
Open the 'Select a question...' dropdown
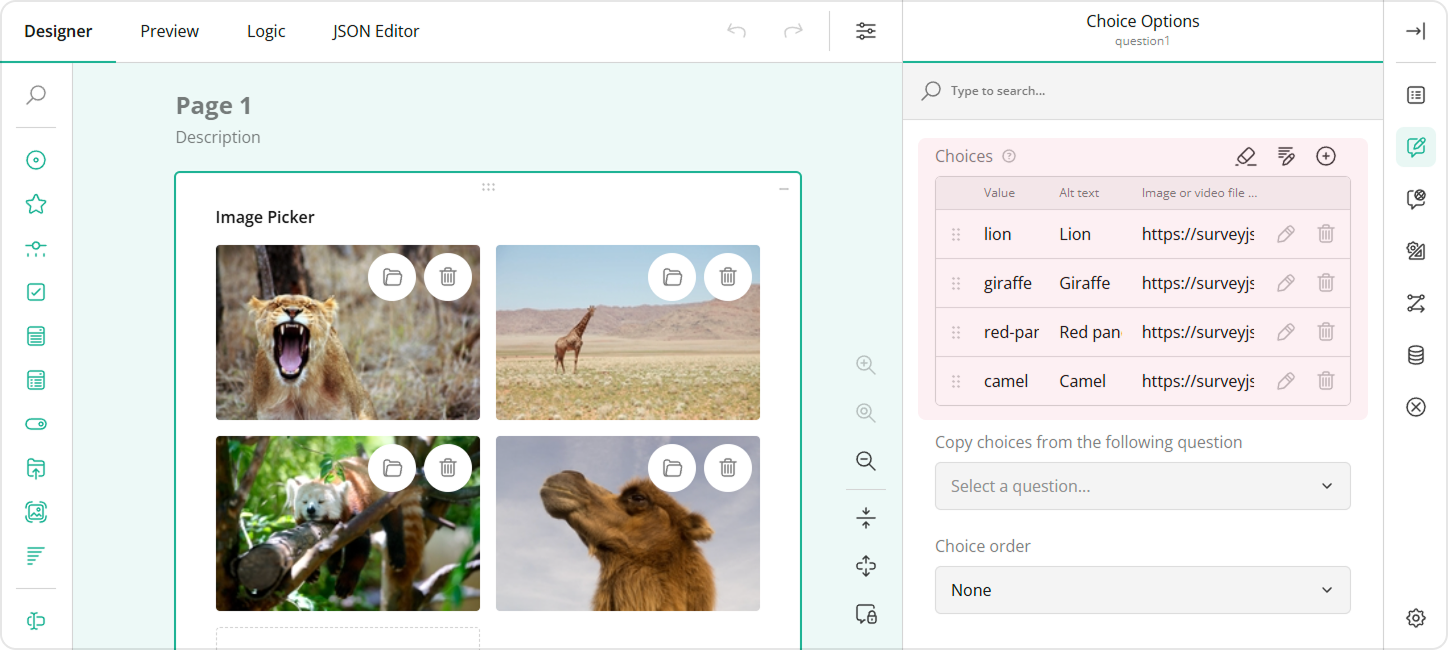click(x=1142, y=486)
